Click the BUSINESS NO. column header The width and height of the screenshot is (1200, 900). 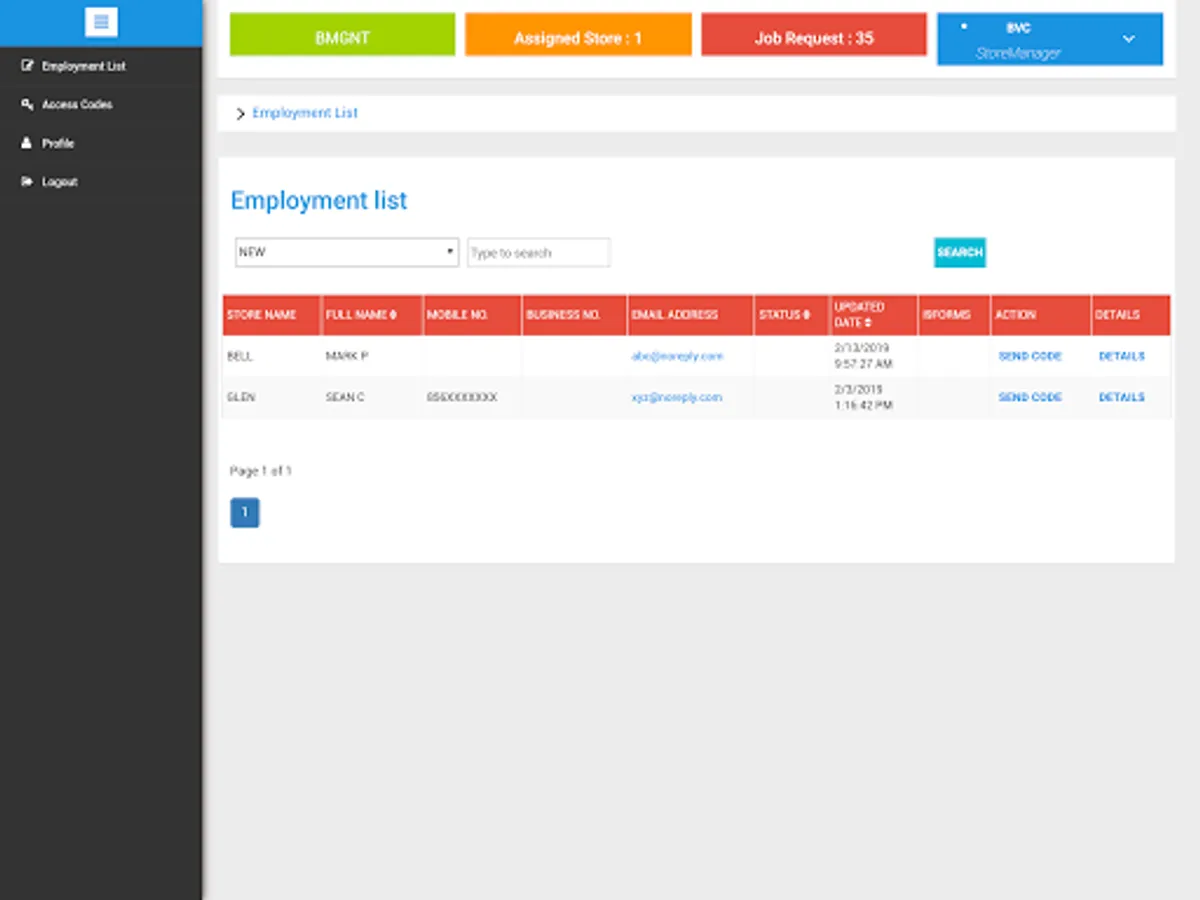[x=574, y=315]
